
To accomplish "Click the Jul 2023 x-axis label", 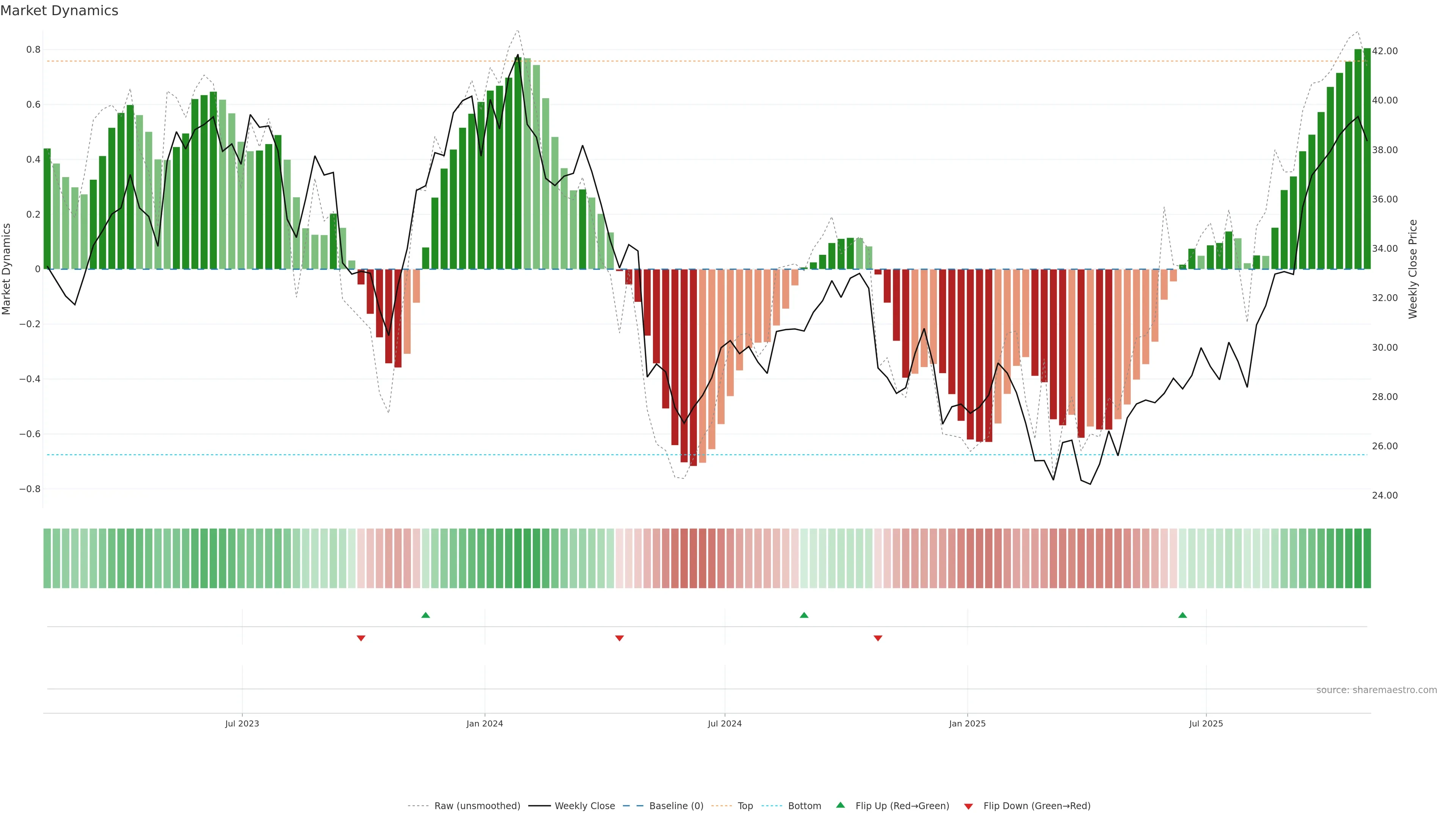I will click(x=242, y=723).
